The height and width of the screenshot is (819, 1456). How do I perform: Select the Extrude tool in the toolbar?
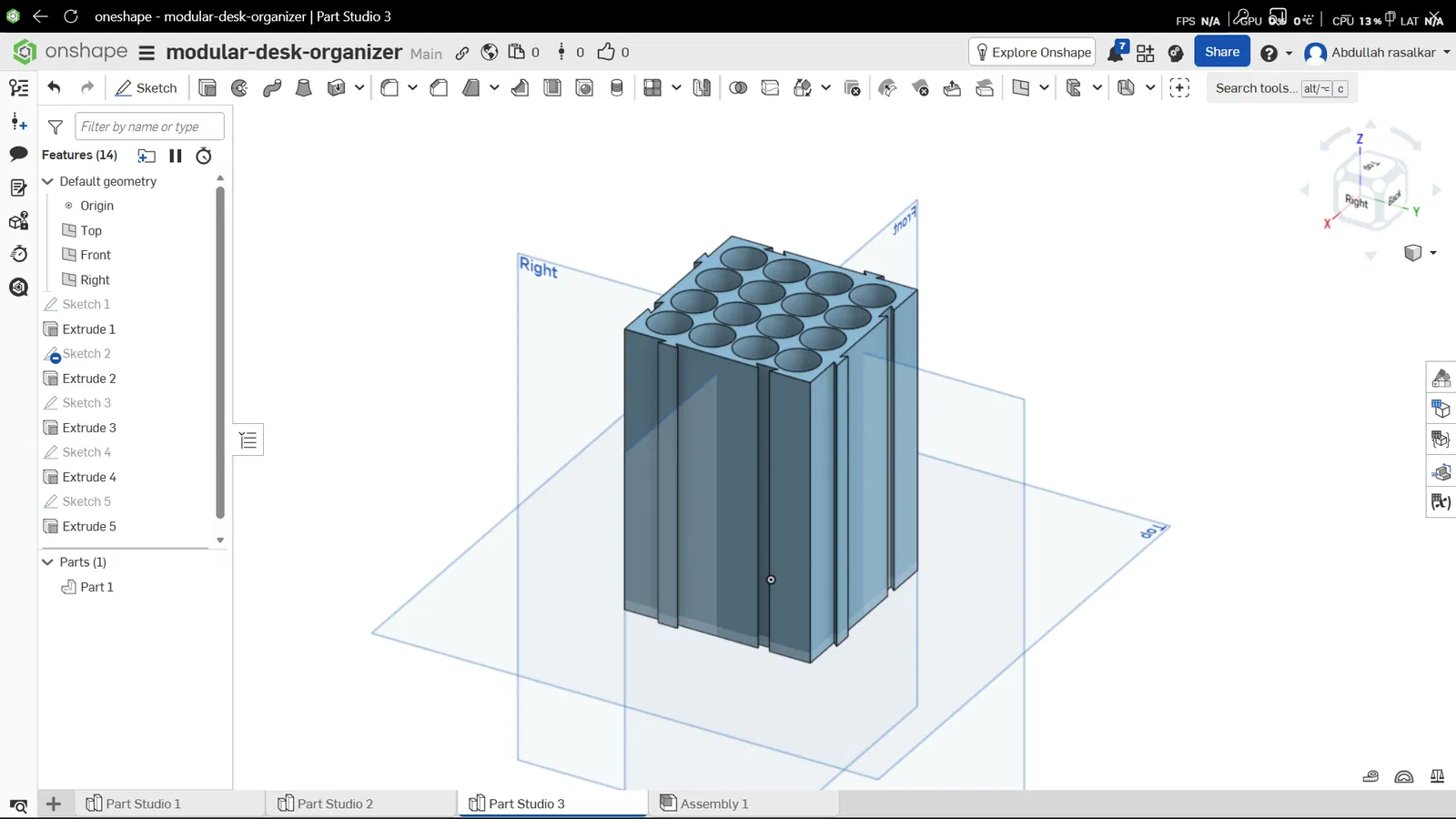coord(207,88)
